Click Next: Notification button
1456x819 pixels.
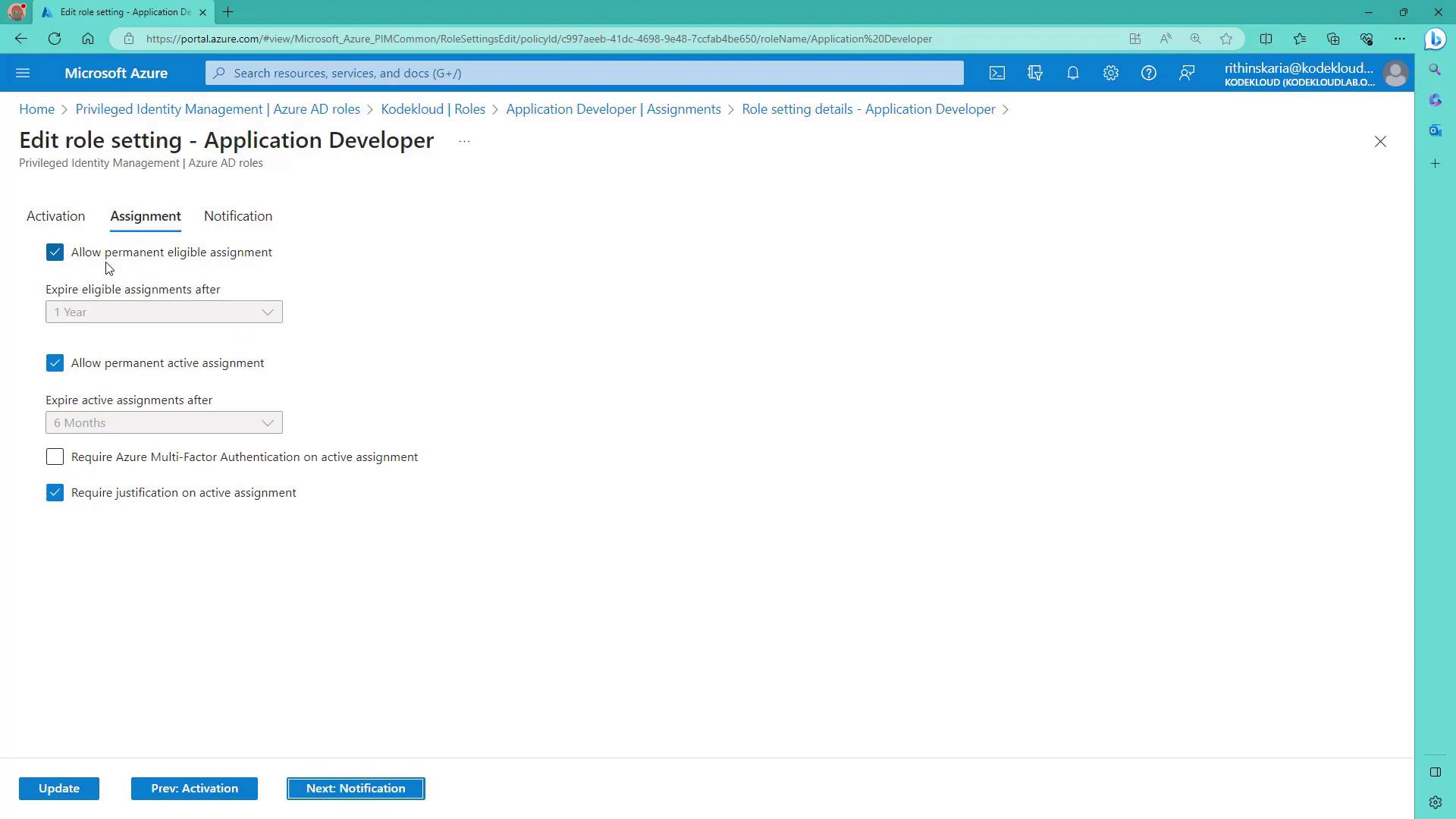click(356, 789)
